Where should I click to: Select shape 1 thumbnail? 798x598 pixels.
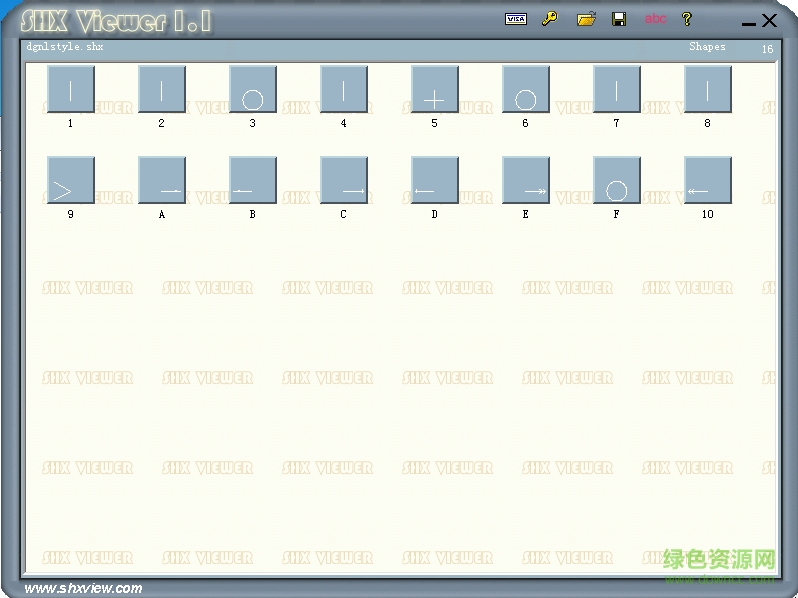click(71, 90)
